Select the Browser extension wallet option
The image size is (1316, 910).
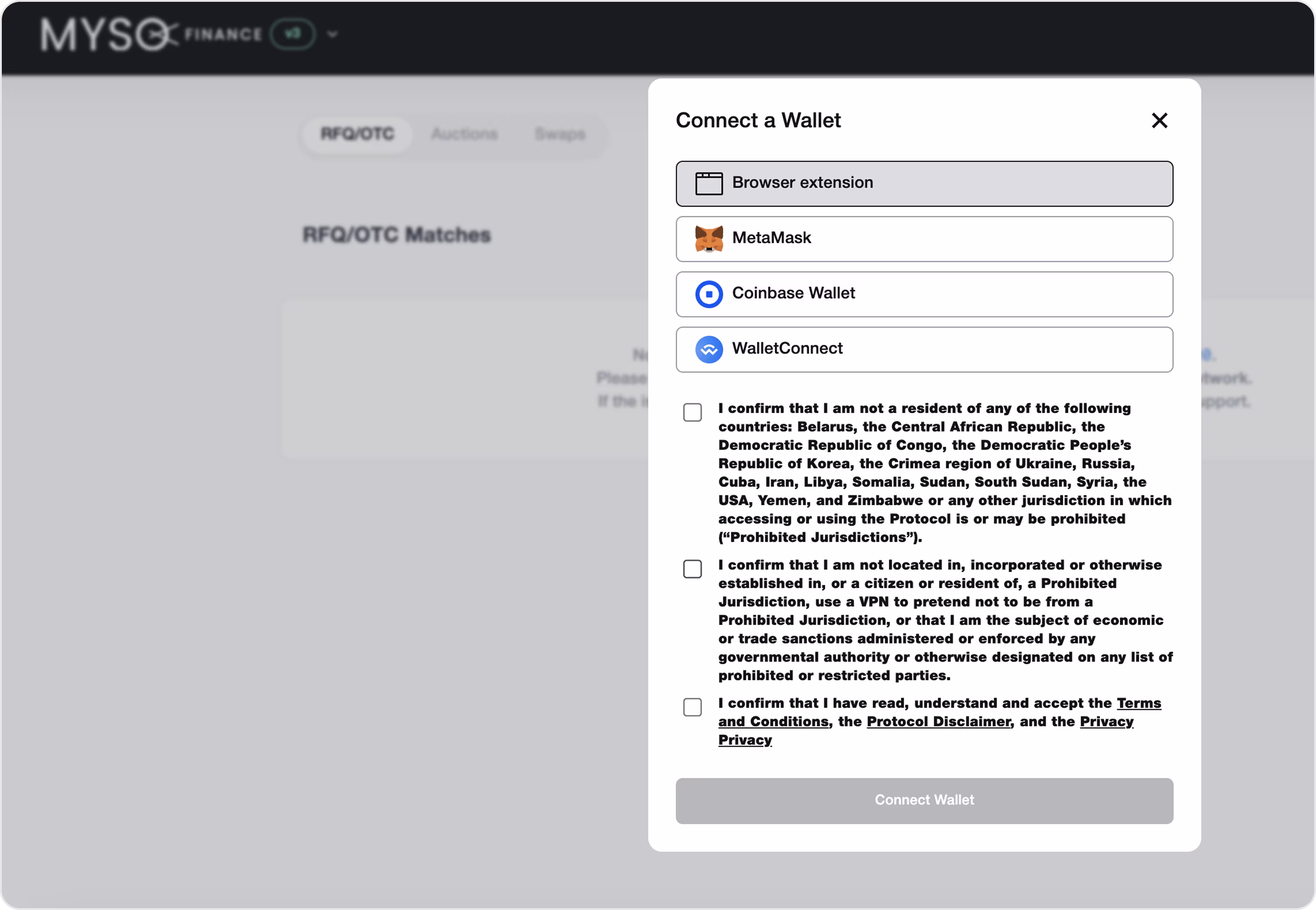[924, 184]
